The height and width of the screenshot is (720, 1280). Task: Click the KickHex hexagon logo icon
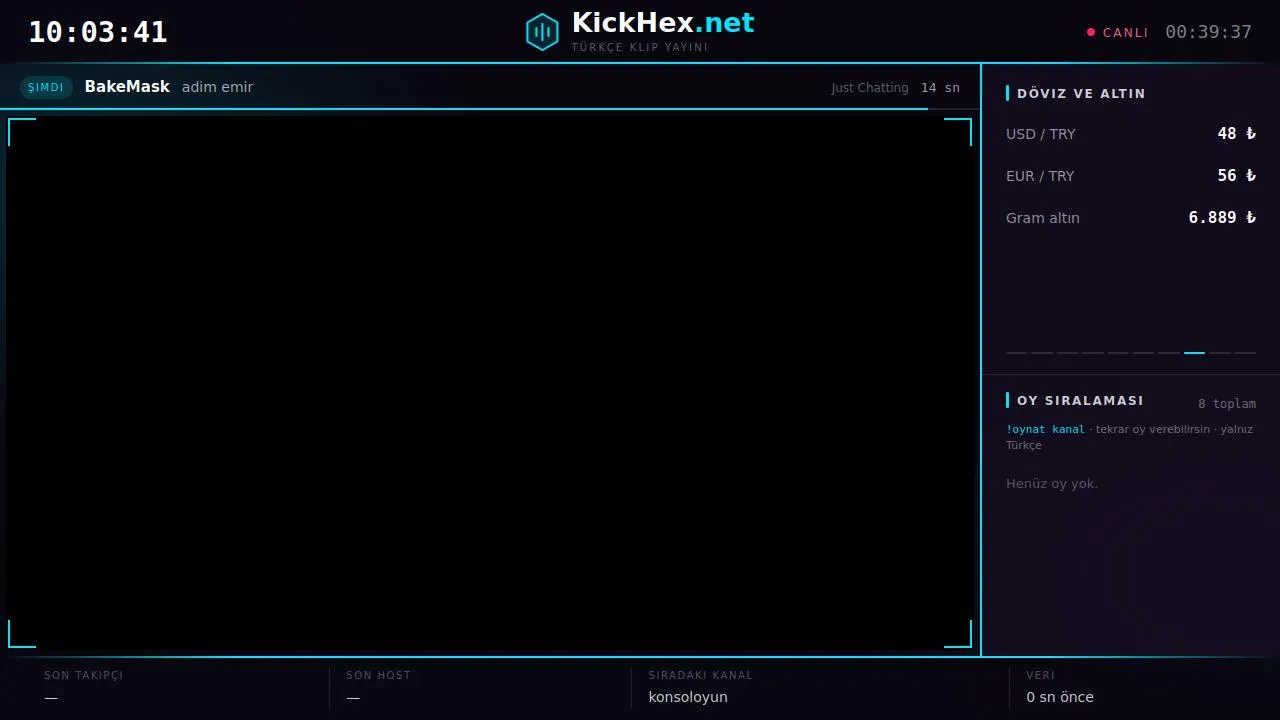542,32
